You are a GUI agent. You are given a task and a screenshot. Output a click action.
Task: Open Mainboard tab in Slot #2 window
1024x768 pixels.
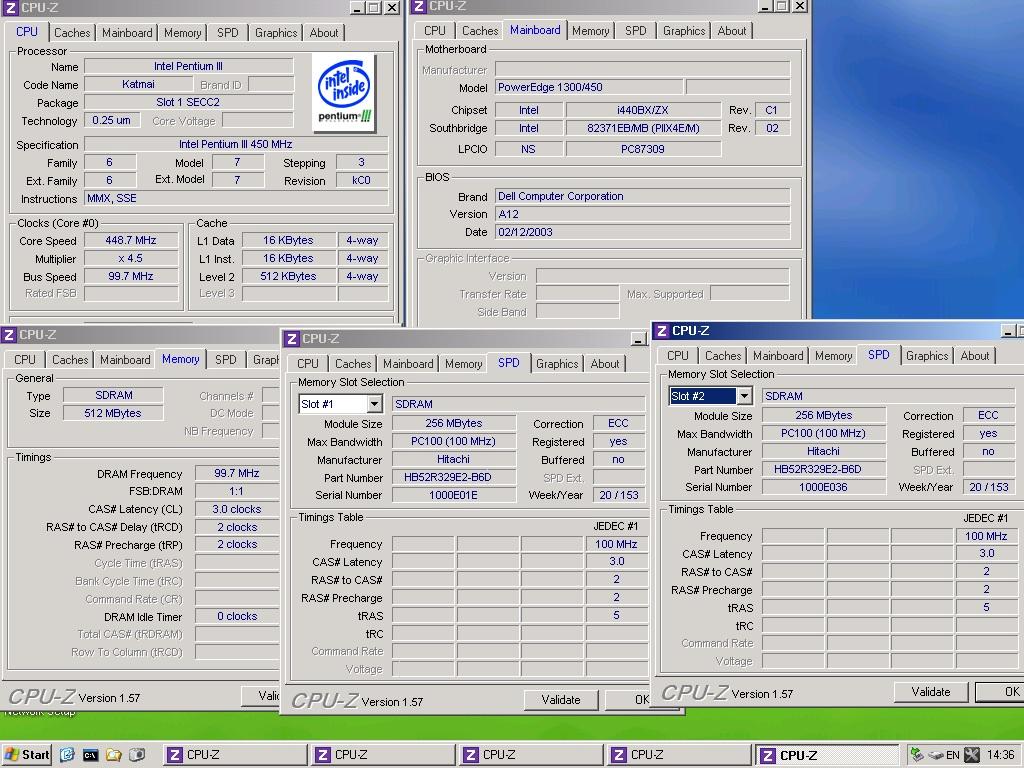778,356
